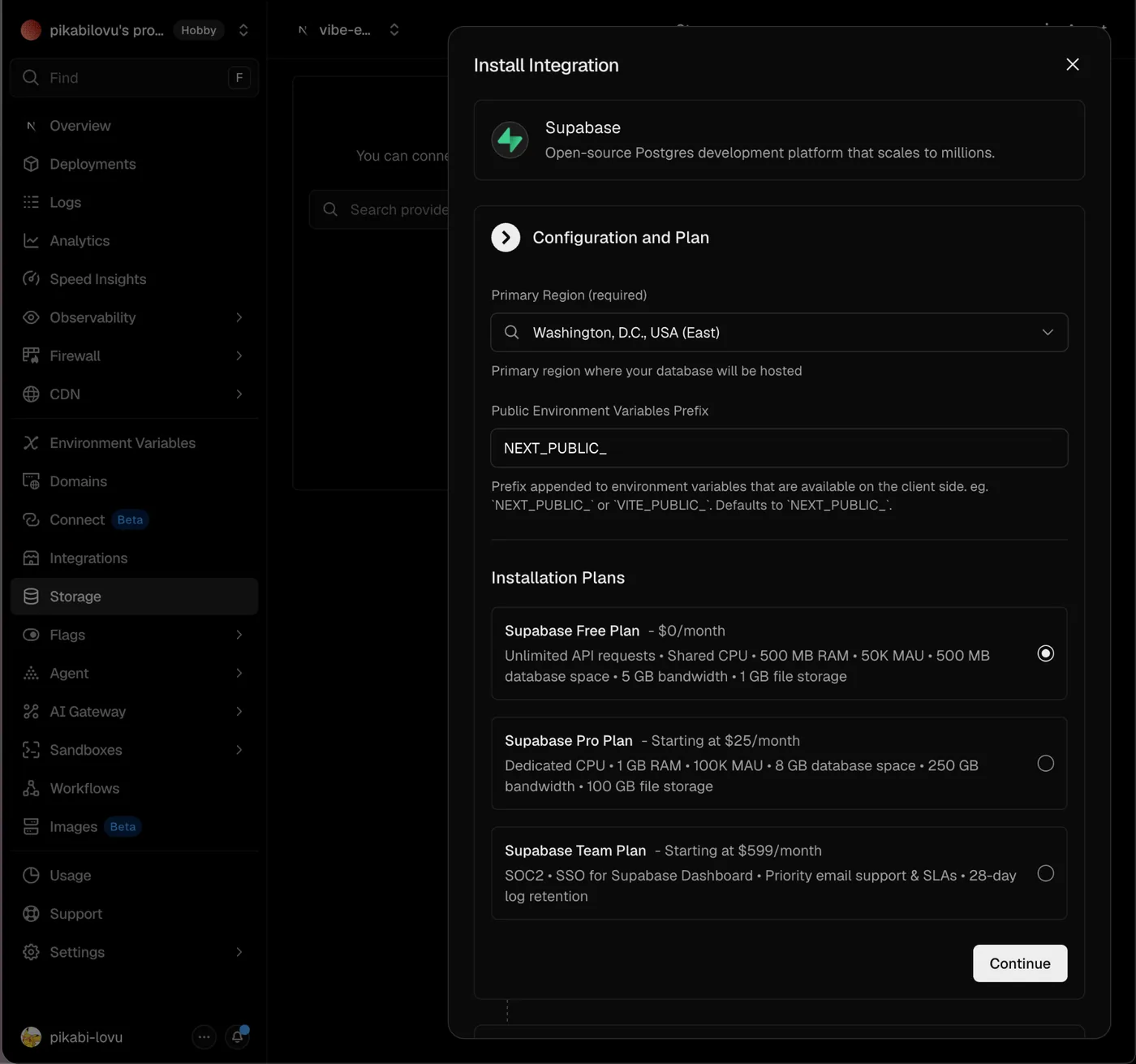The image size is (1136, 1064).
Task: Click the Environment Variables icon
Action: [31, 442]
